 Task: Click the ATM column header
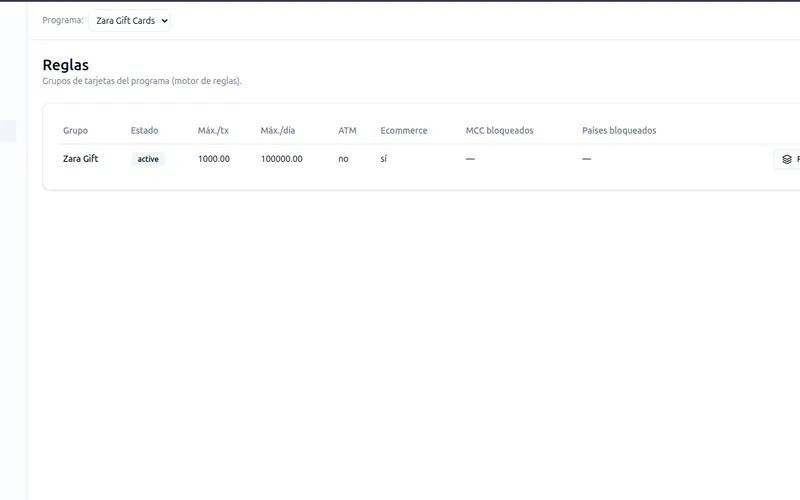coord(347,131)
